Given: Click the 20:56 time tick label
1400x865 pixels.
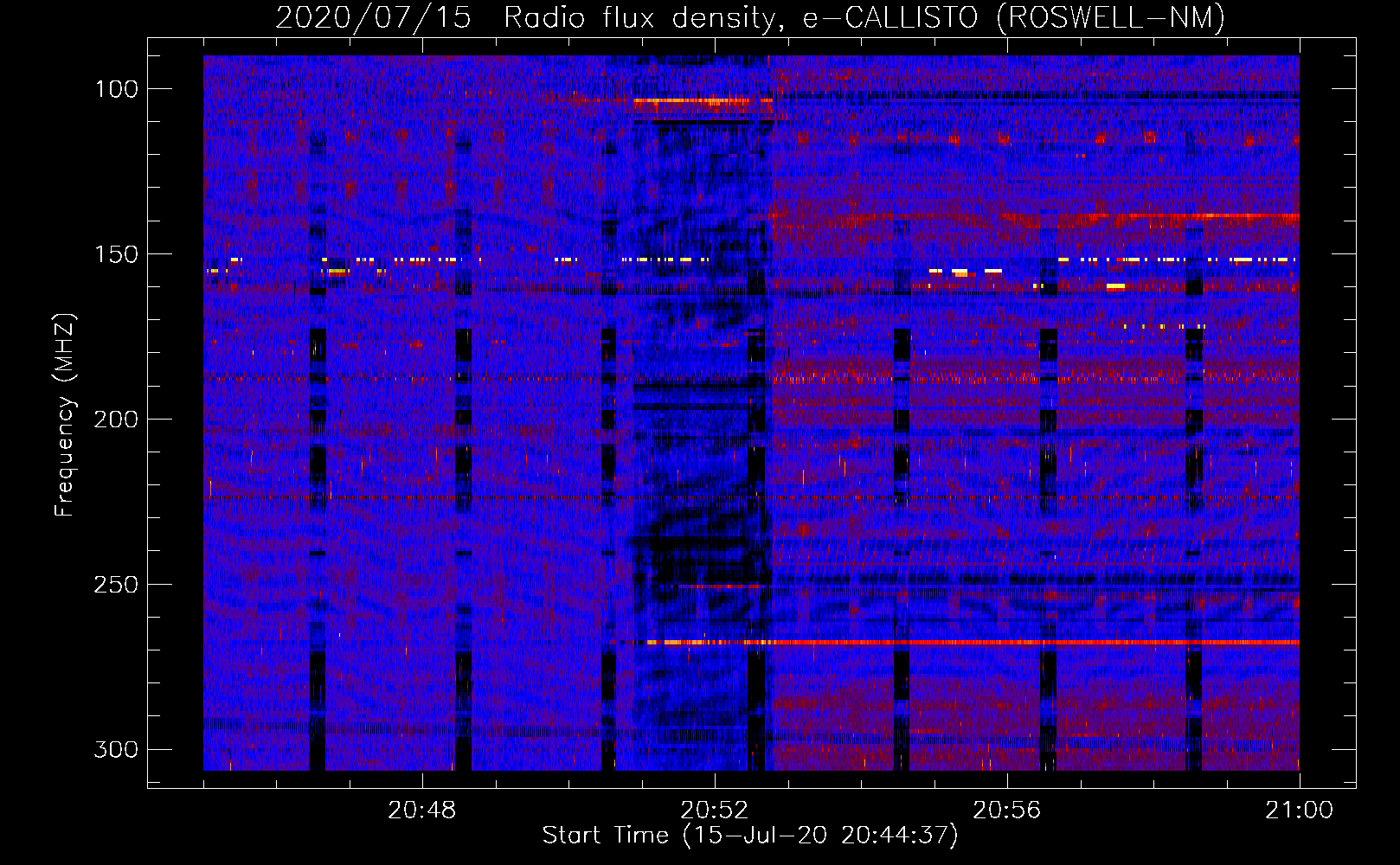Looking at the screenshot, I should pyautogui.click(x=1007, y=811).
